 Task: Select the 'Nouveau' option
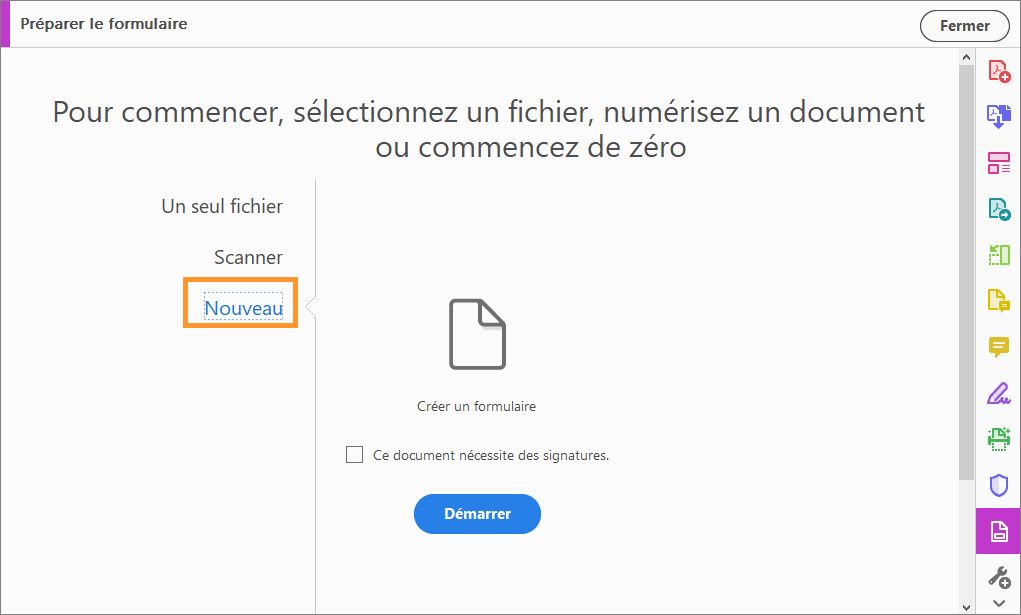(x=240, y=307)
